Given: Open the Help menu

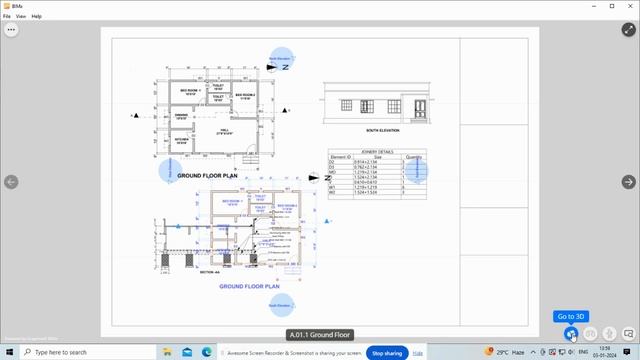Looking at the screenshot, I should coord(36,16).
